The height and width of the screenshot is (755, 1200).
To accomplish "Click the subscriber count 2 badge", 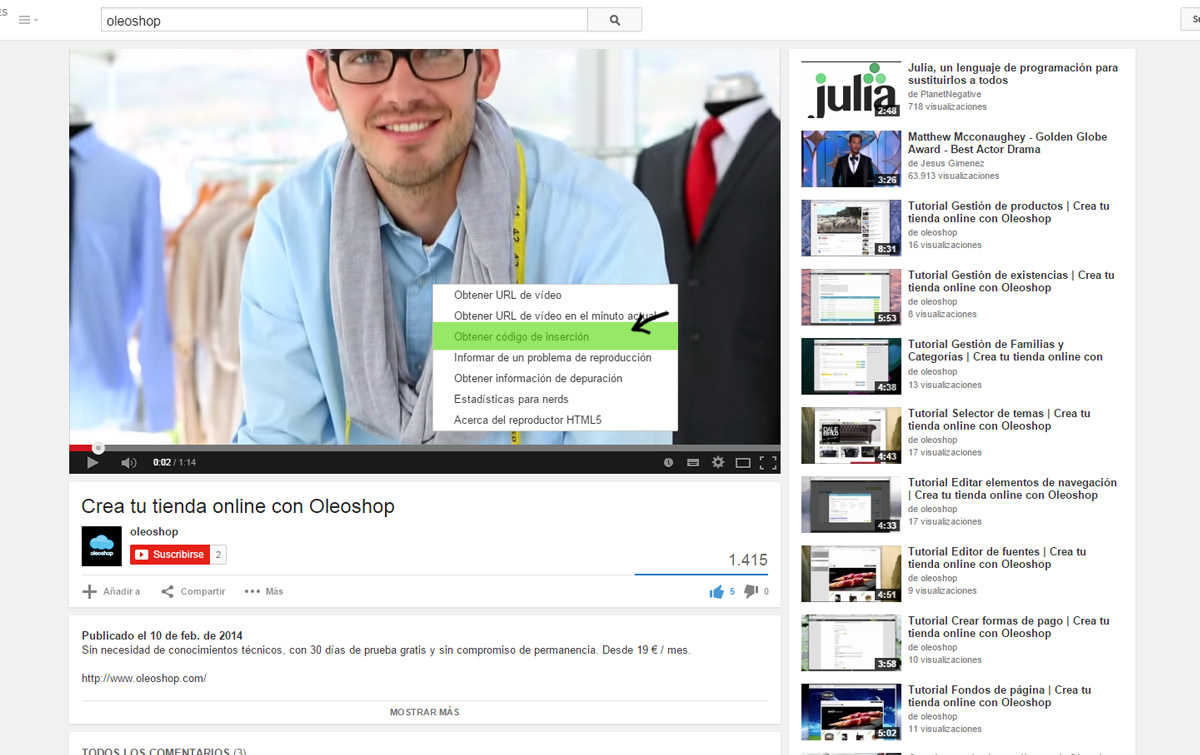I will (219, 554).
